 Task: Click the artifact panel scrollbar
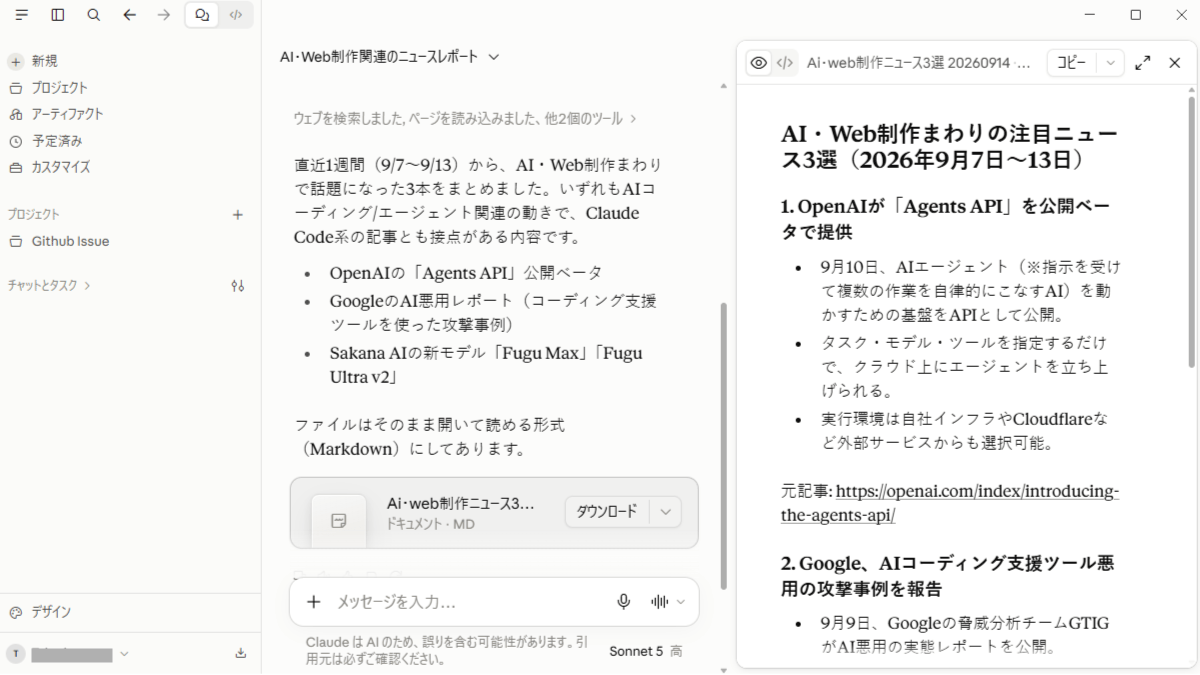(x=1192, y=230)
